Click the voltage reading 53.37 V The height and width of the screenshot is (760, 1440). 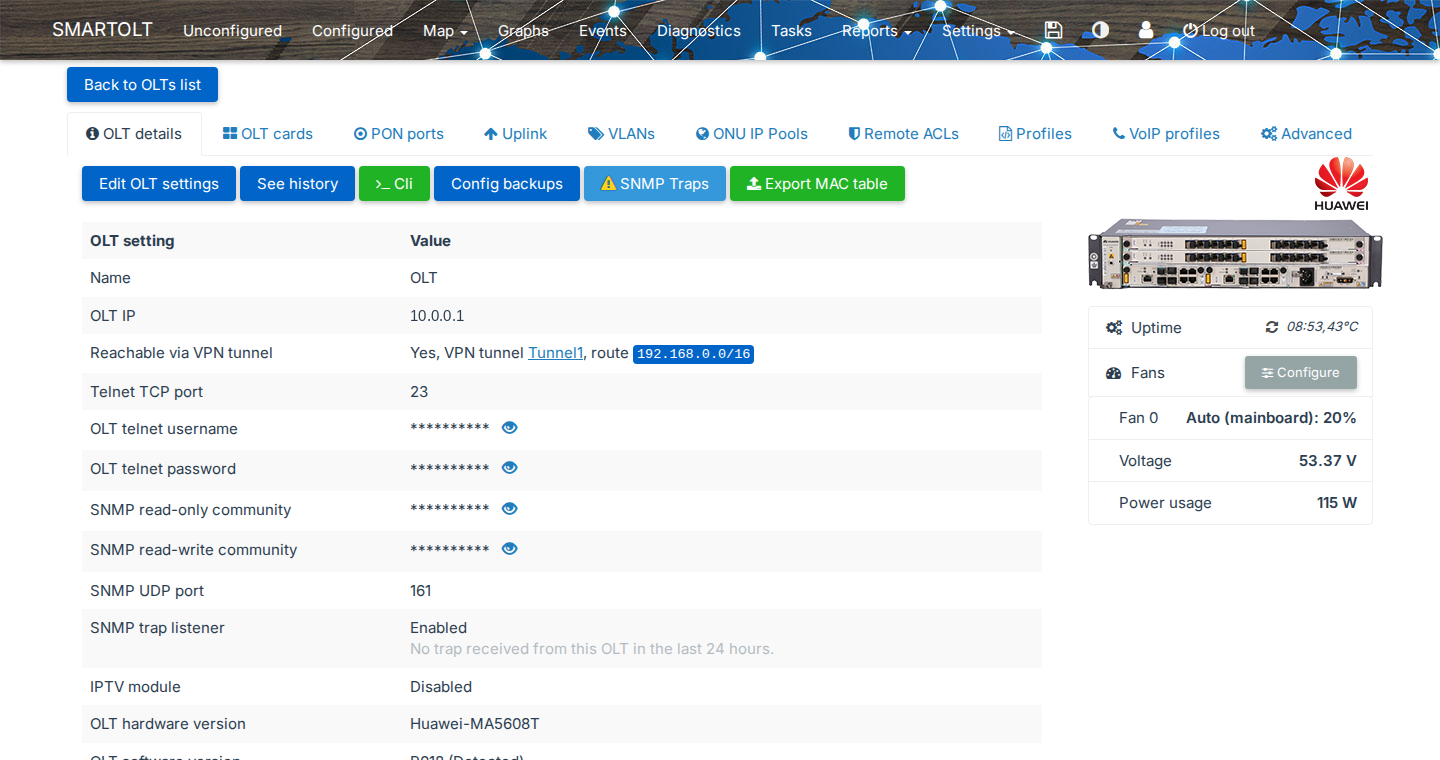coord(1328,461)
